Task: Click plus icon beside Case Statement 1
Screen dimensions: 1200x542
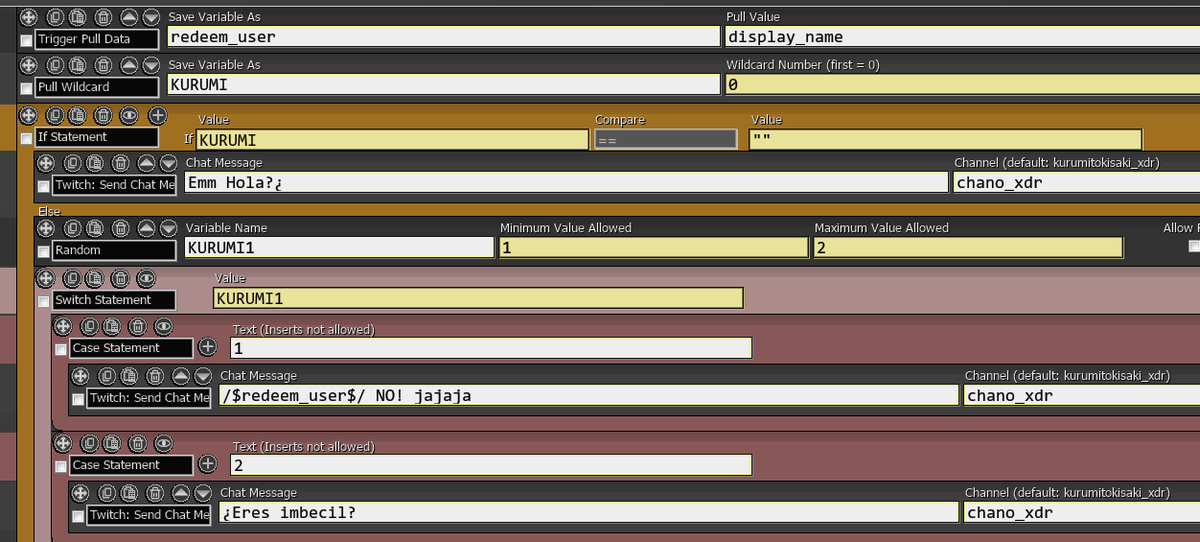Action: [207, 347]
